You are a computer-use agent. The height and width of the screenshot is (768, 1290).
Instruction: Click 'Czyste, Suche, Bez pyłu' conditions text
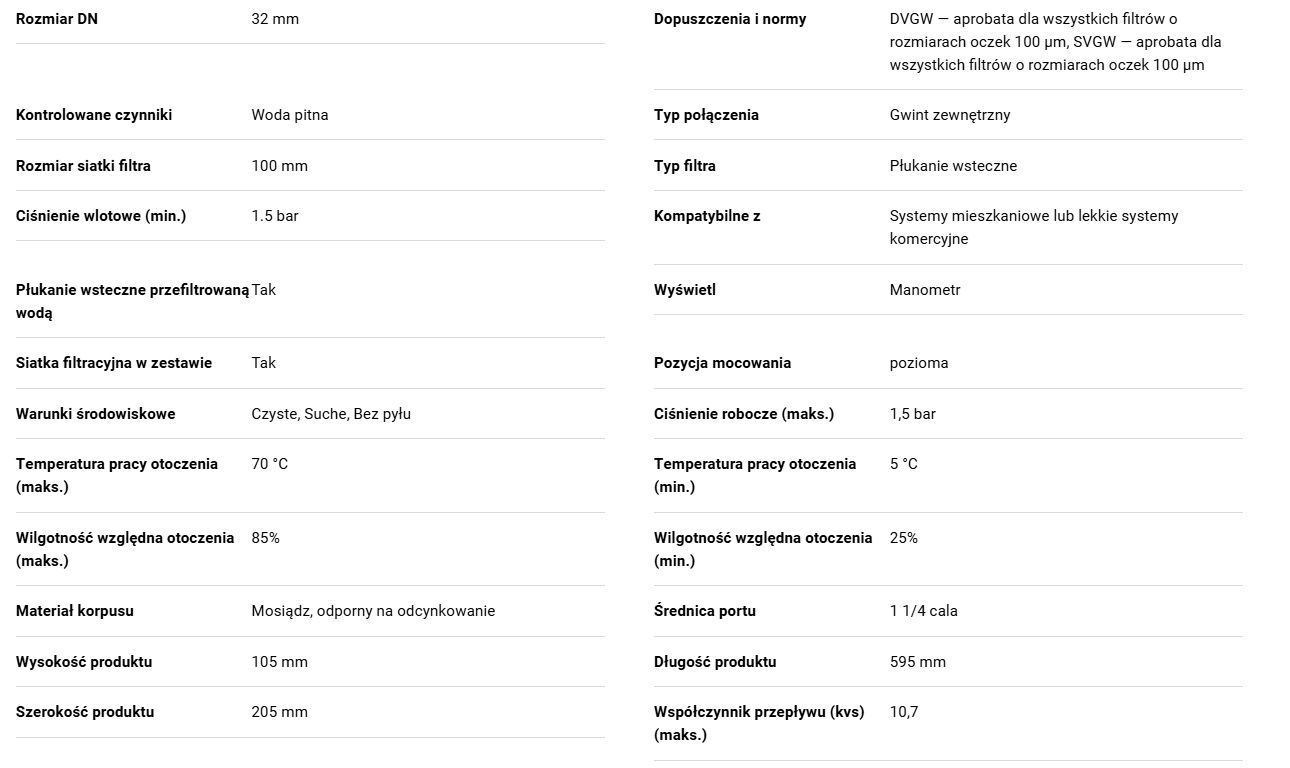331,414
